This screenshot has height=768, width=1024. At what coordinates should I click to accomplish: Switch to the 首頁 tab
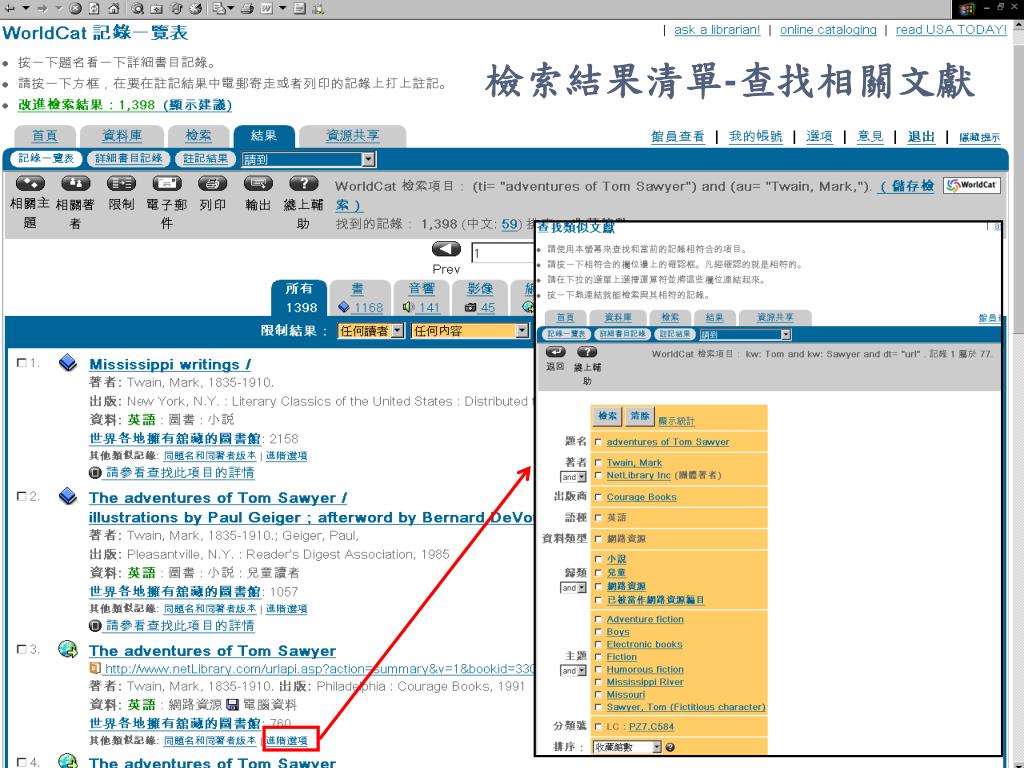[44, 136]
